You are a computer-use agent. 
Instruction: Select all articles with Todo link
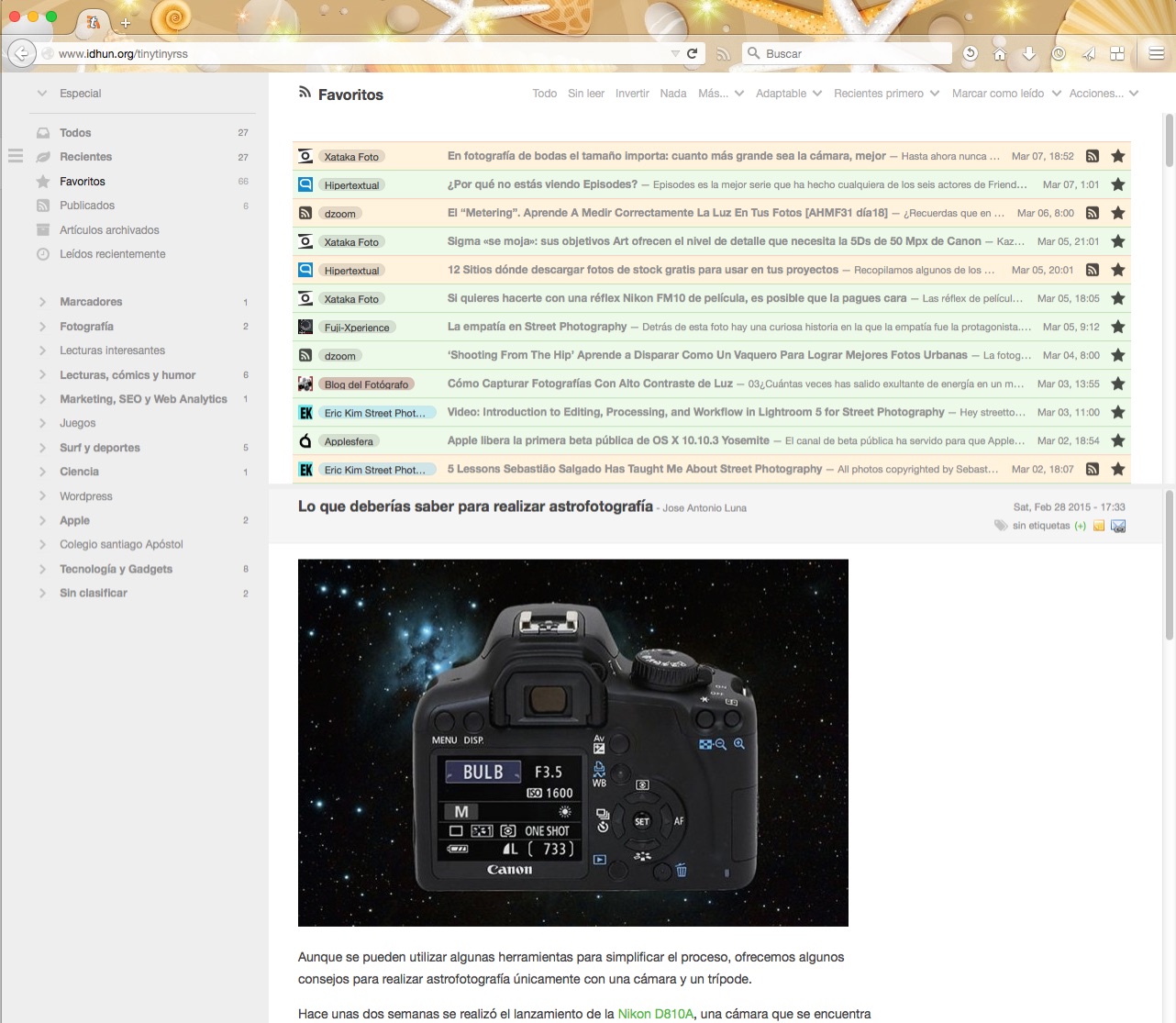tap(545, 94)
